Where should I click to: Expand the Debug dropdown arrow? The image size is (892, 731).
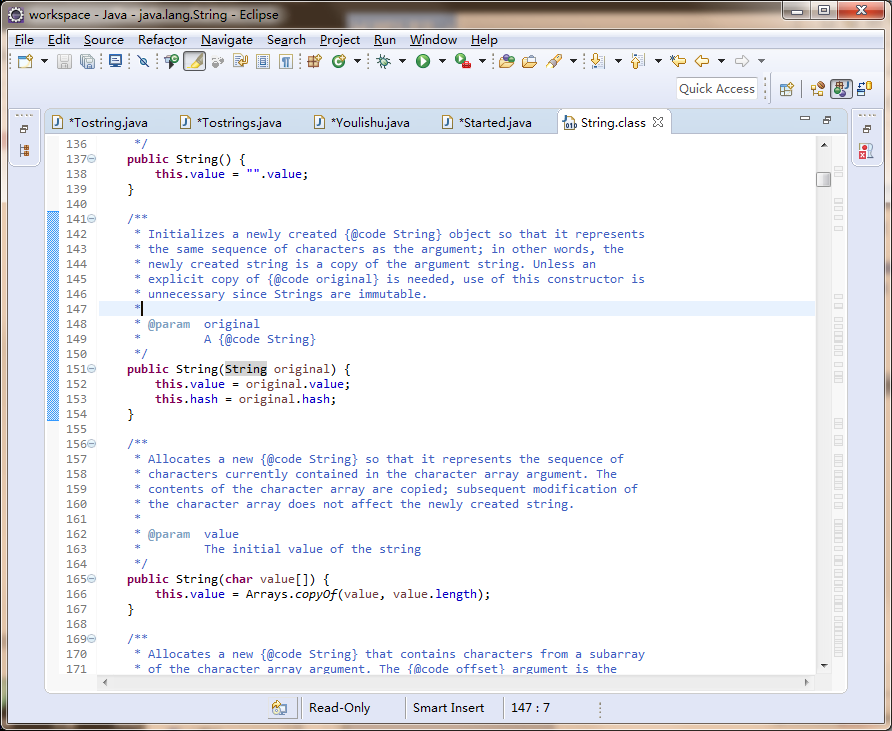point(402,61)
